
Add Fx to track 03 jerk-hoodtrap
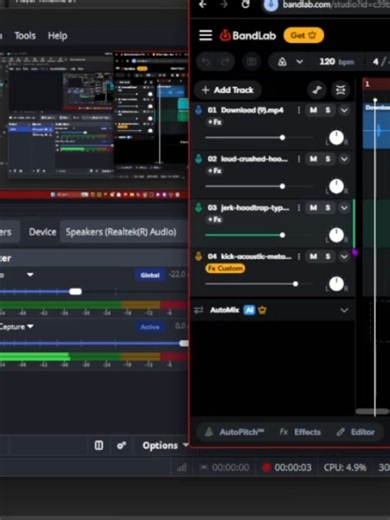click(x=215, y=219)
